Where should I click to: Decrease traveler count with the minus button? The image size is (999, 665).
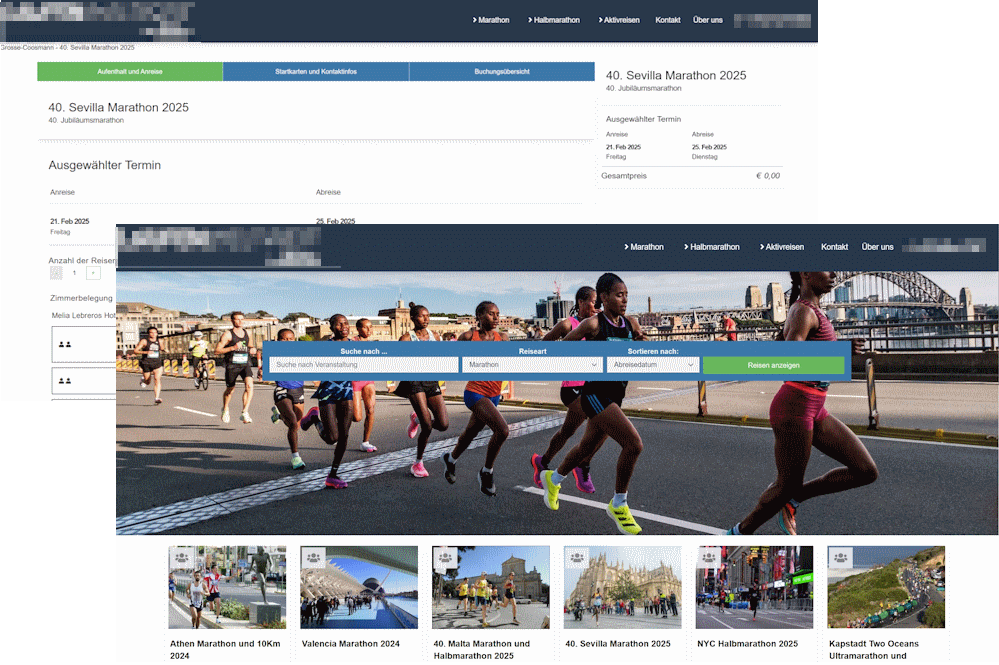tap(56, 272)
